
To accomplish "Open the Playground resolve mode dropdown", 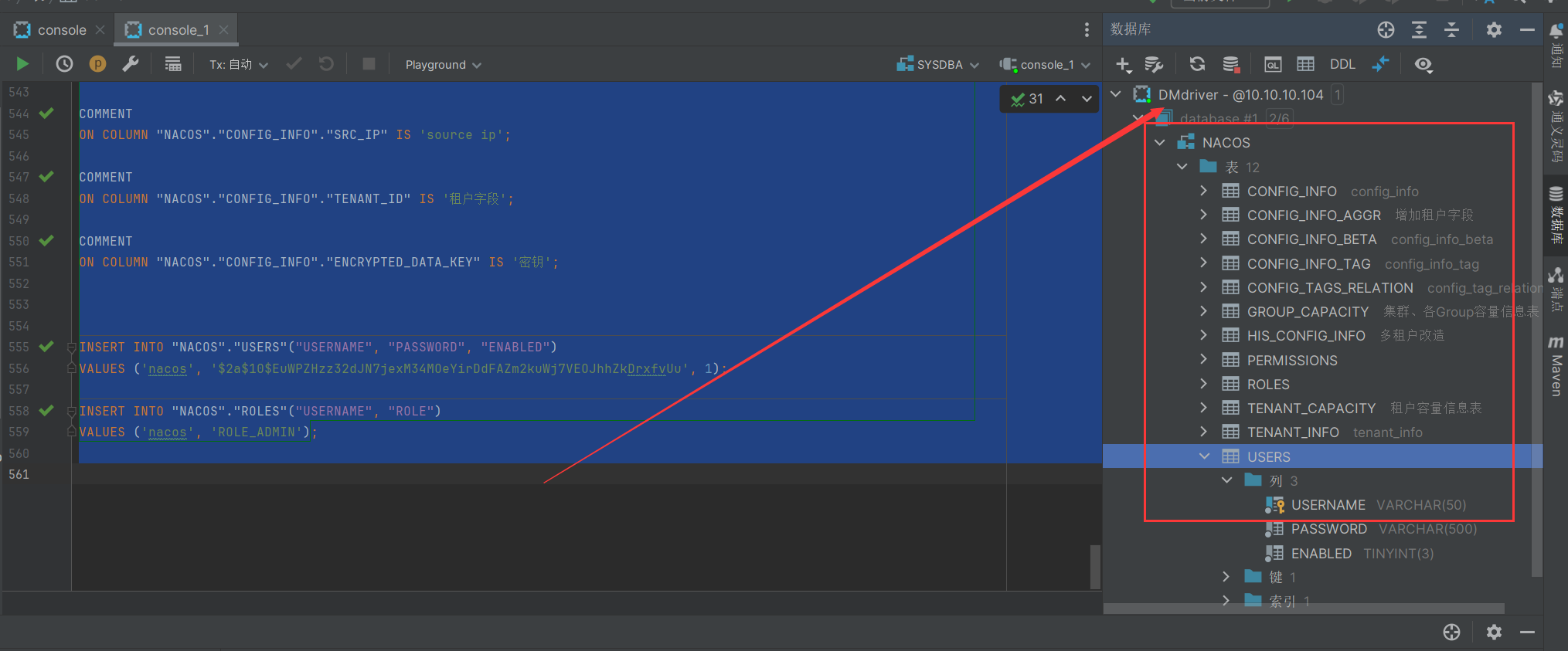I will pyautogui.click(x=443, y=65).
